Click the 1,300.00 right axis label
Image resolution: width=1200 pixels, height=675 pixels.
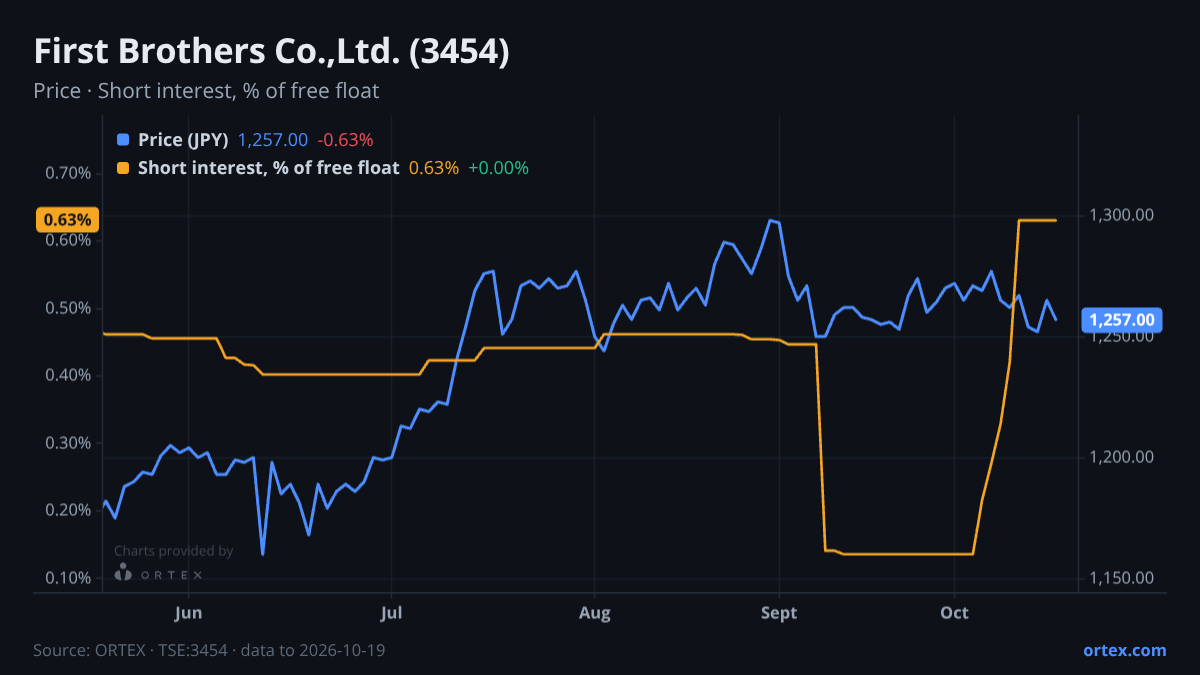[x=1122, y=216]
